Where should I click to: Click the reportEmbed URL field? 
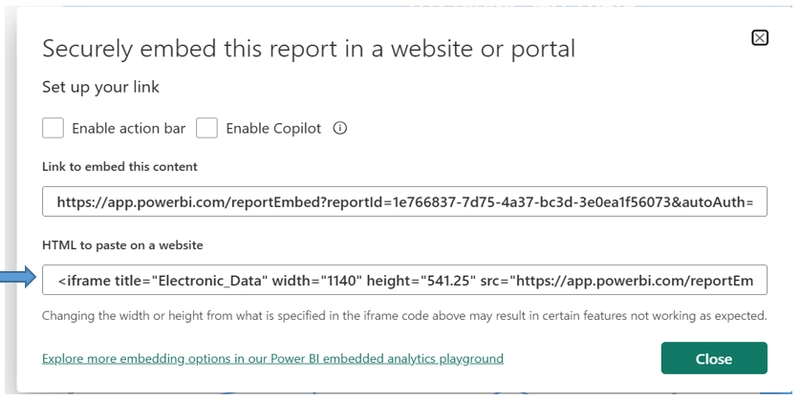(x=405, y=202)
